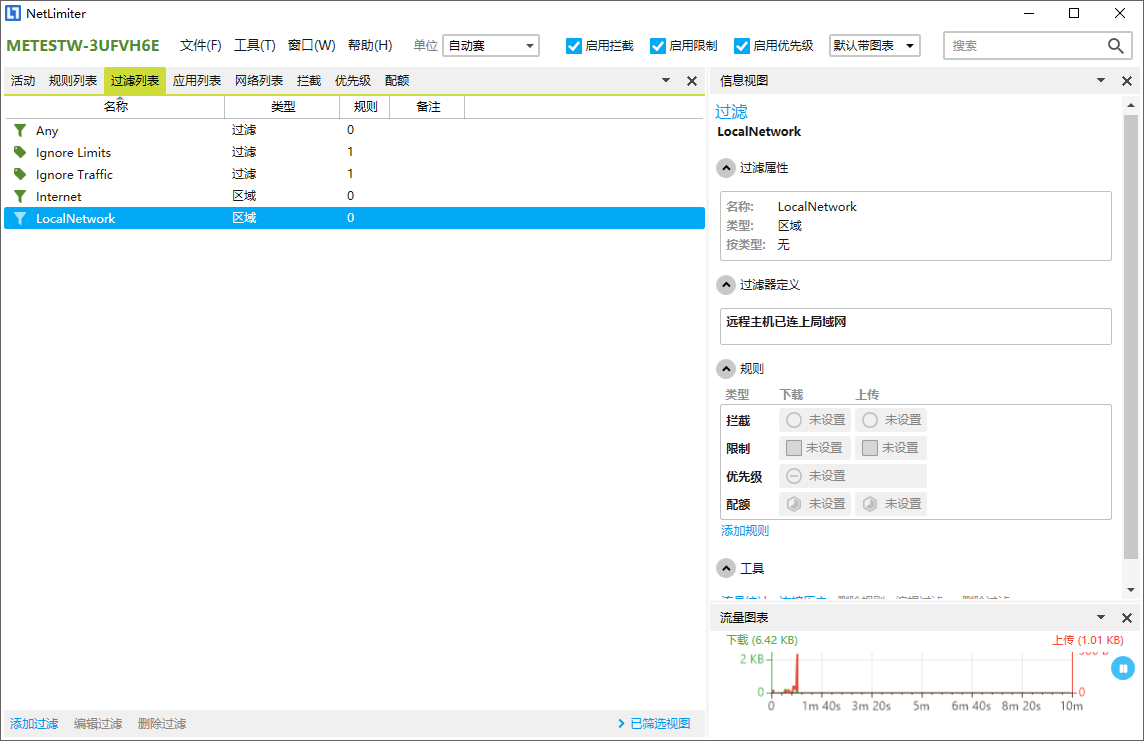Click the info panel scroll down arrow

pyautogui.click(x=1131, y=590)
